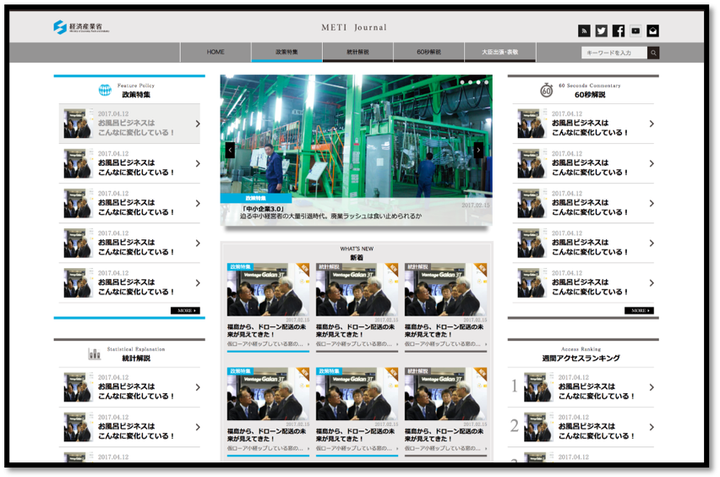Click the stopwatch icon beside 60 Seconds Commentary
The width and height of the screenshot is (720, 477).
tap(546, 90)
